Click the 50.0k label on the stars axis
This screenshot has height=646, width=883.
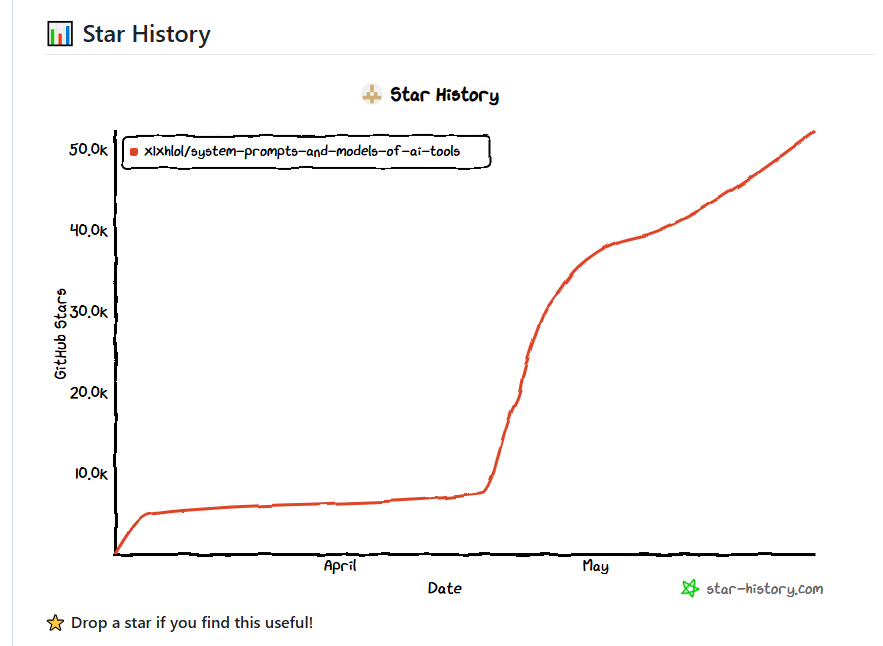[x=88, y=149]
